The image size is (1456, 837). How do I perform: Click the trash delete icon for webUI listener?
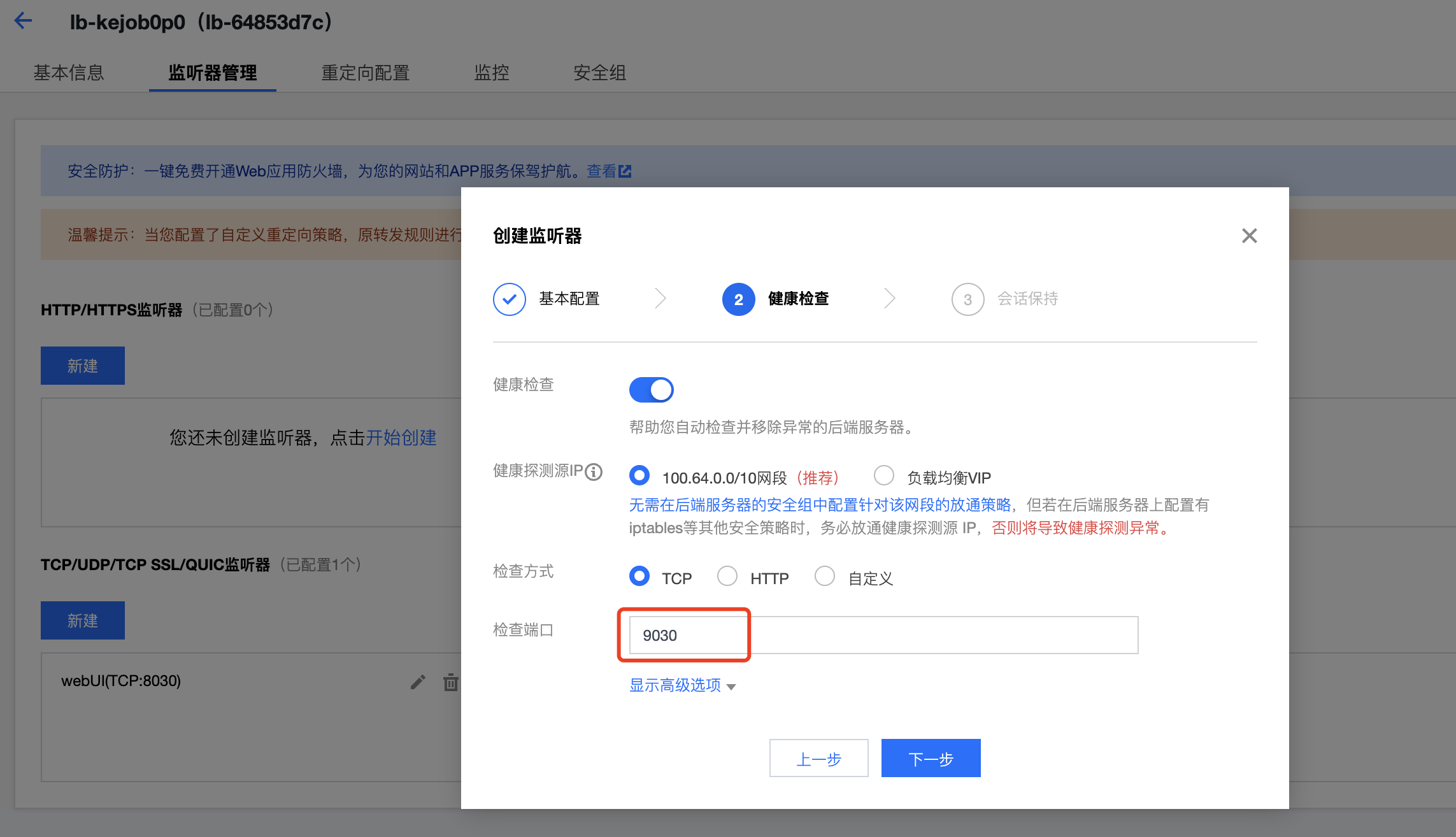tap(450, 682)
